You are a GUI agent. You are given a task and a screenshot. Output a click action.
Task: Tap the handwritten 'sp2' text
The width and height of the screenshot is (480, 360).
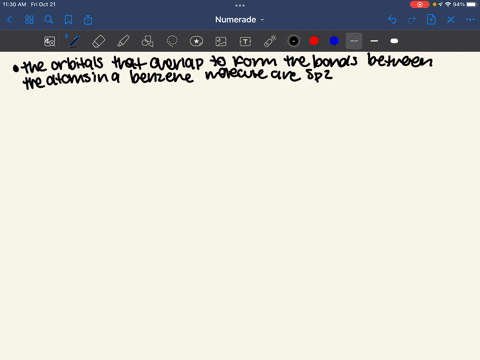pyautogui.click(x=319, y=75)
